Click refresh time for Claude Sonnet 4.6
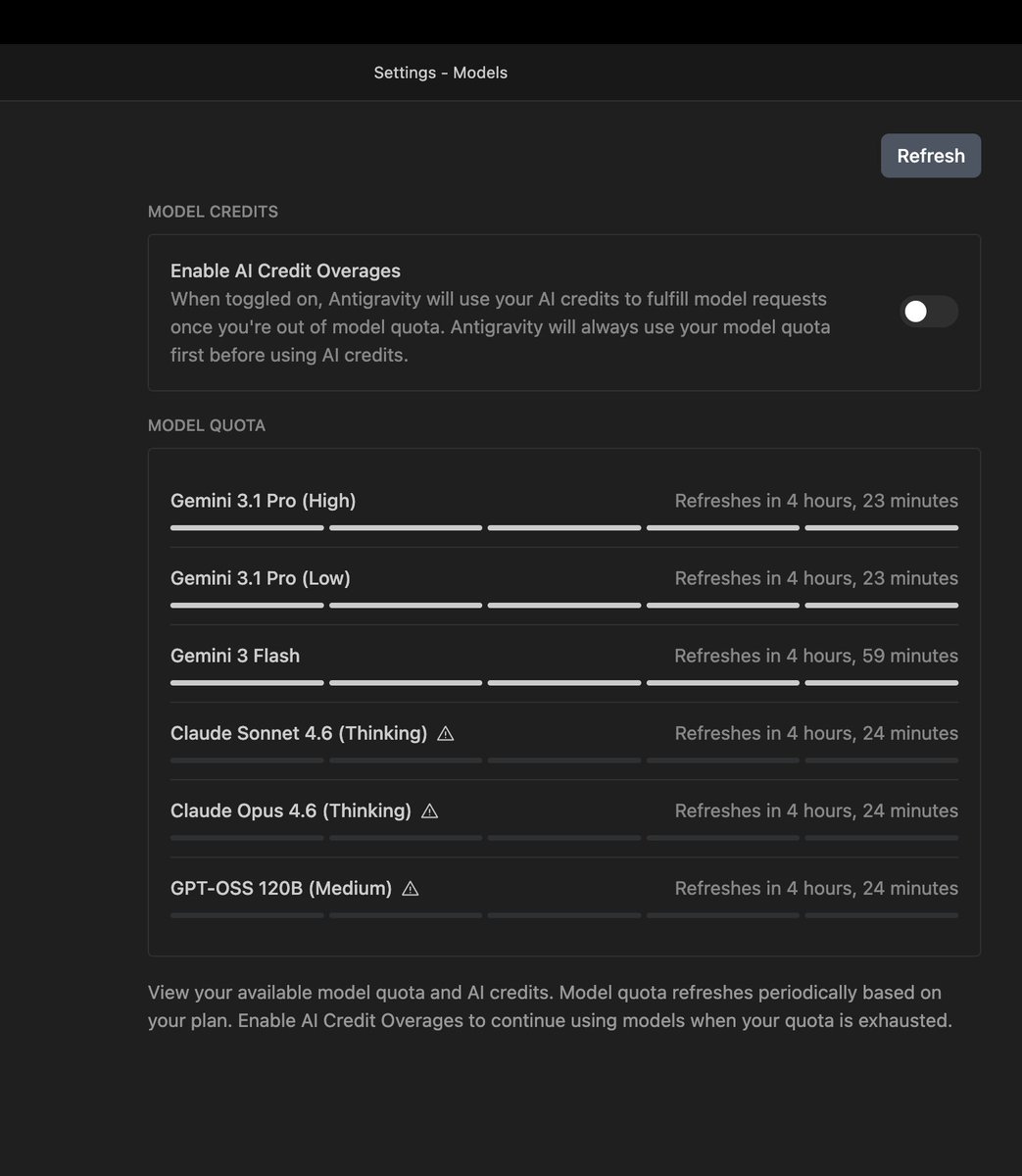1022x1176 pixels. 816,733
